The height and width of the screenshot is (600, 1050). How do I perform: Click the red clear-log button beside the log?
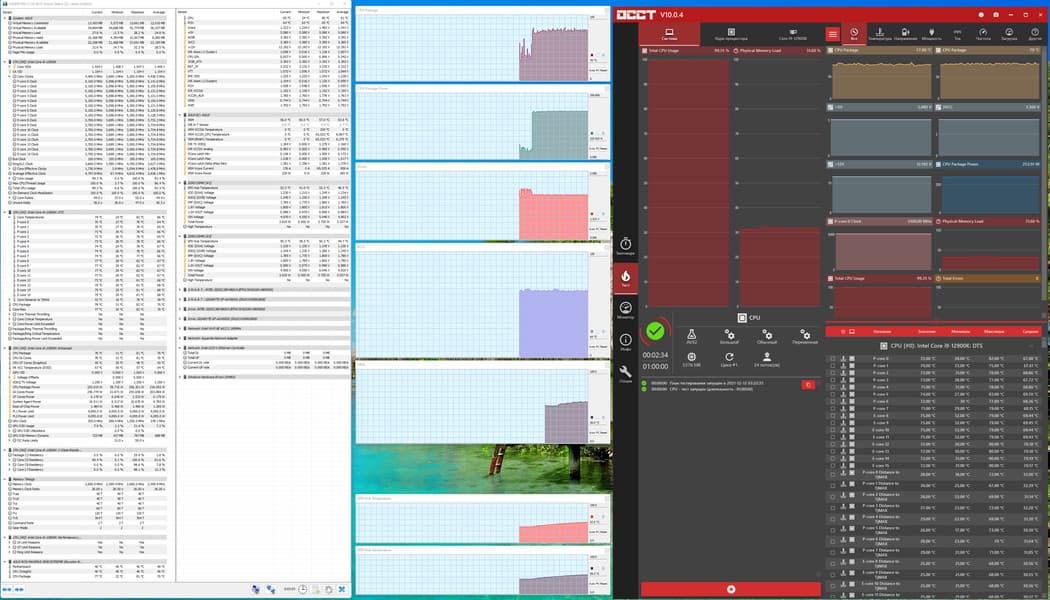pyautogui.click(x=808, y=384)
